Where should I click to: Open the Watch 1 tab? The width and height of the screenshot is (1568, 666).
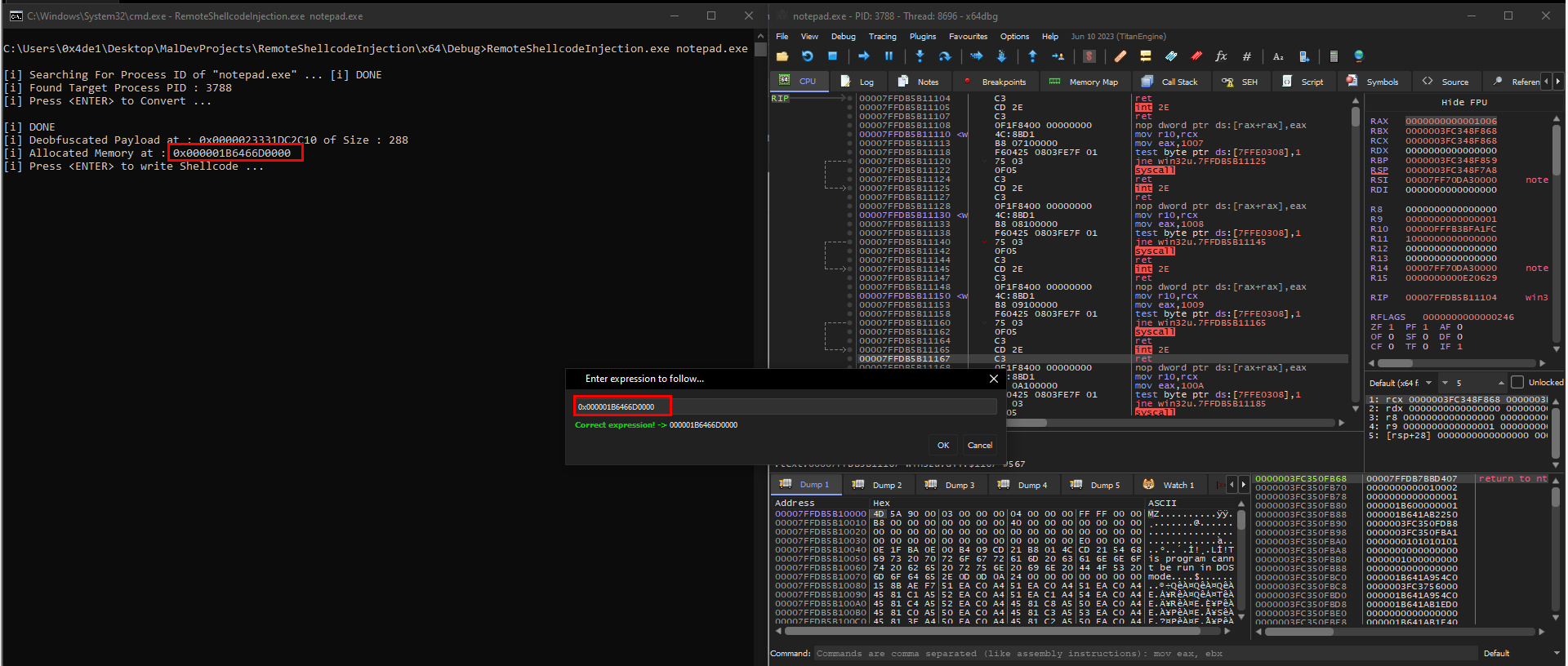point(1169,485)
